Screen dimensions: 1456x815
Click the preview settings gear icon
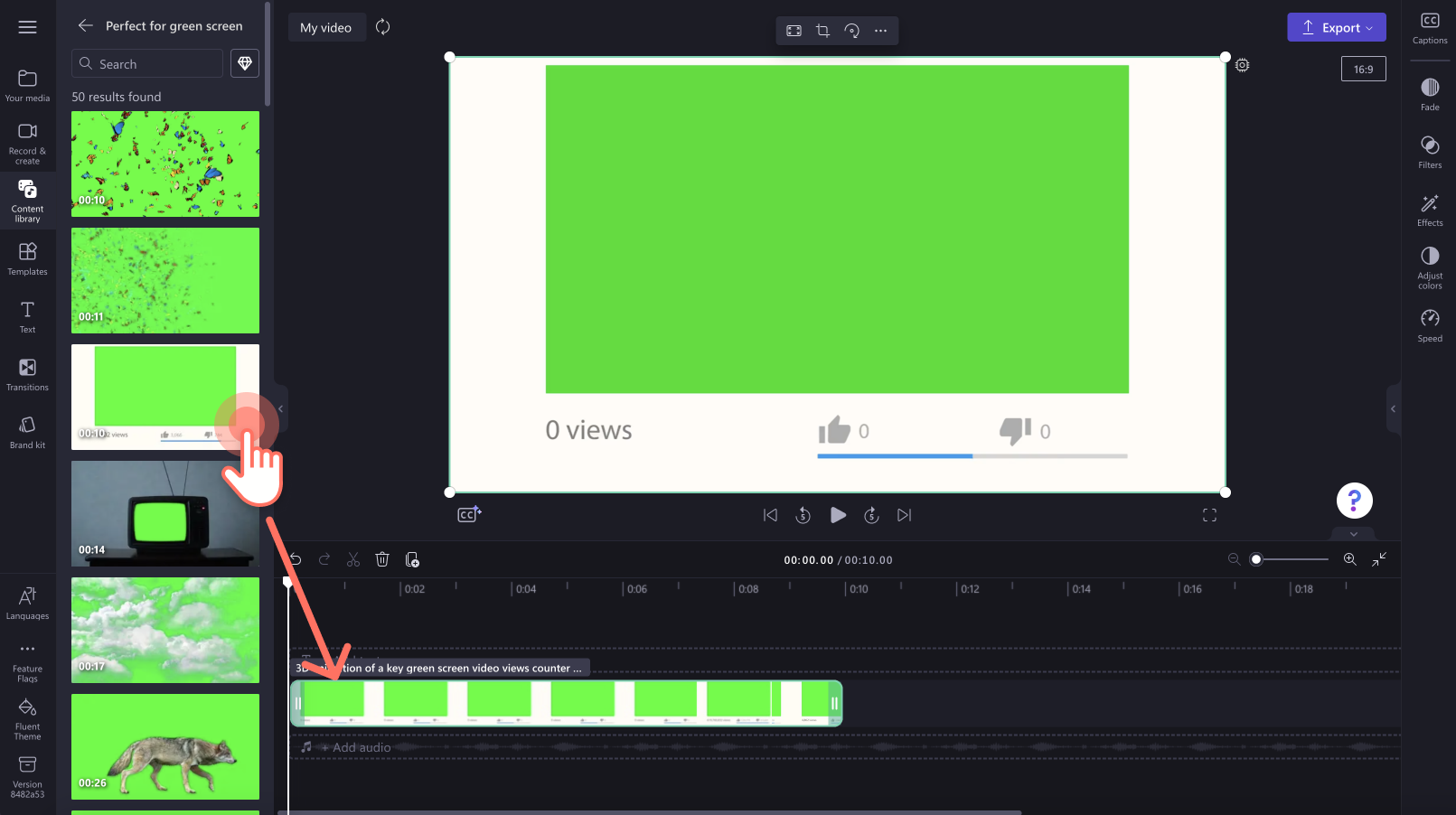[x=1243, y=65]
